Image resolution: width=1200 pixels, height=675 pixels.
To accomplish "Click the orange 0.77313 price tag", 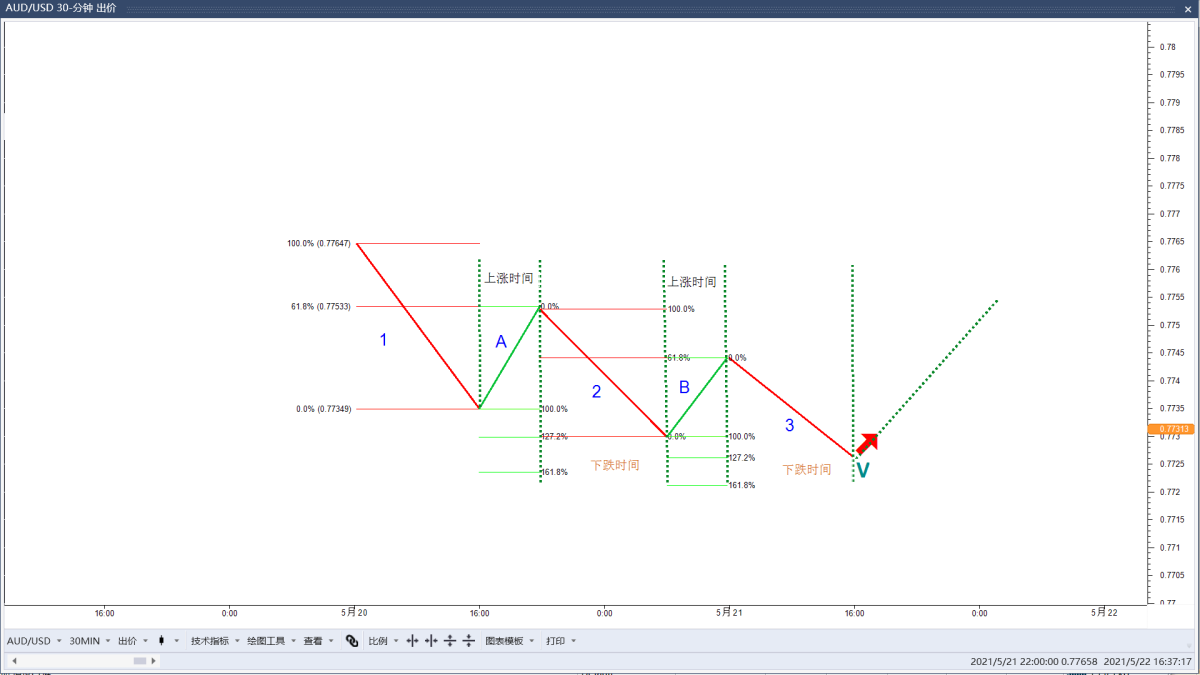I will click(1170, 429).
